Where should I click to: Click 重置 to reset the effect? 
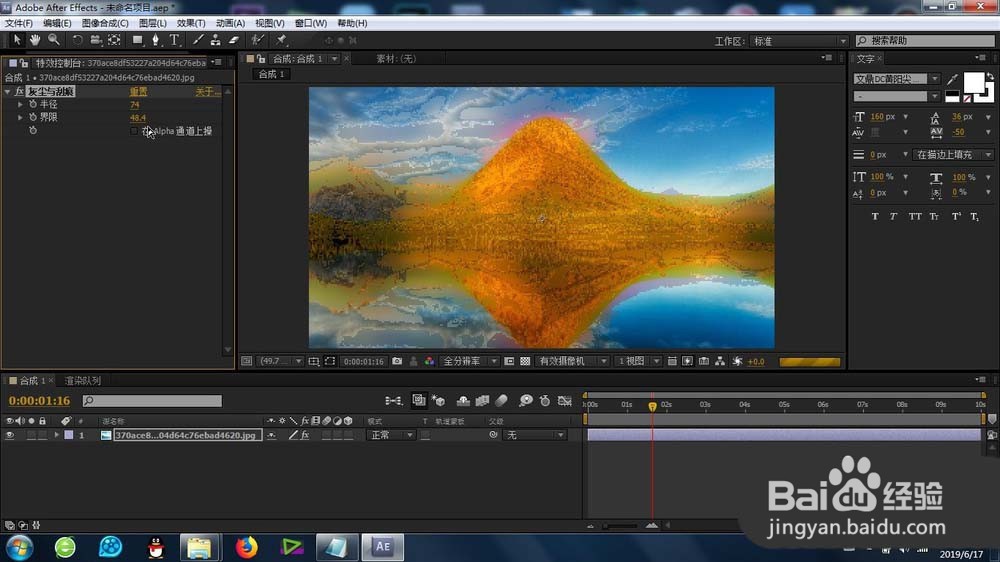click(x=138, y=92)
